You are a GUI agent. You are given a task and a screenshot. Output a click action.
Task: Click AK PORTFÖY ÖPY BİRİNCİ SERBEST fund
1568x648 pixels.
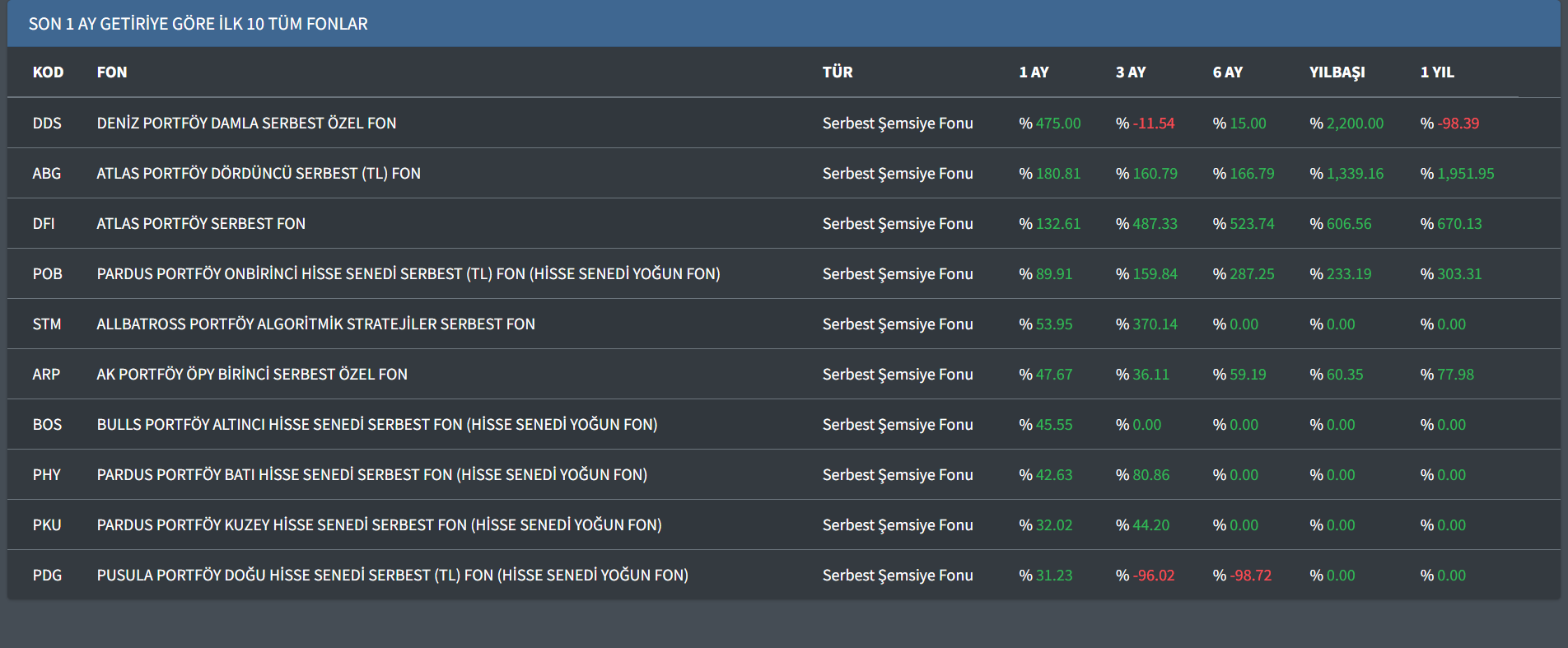pyautogui.click(x=252, y=375)
